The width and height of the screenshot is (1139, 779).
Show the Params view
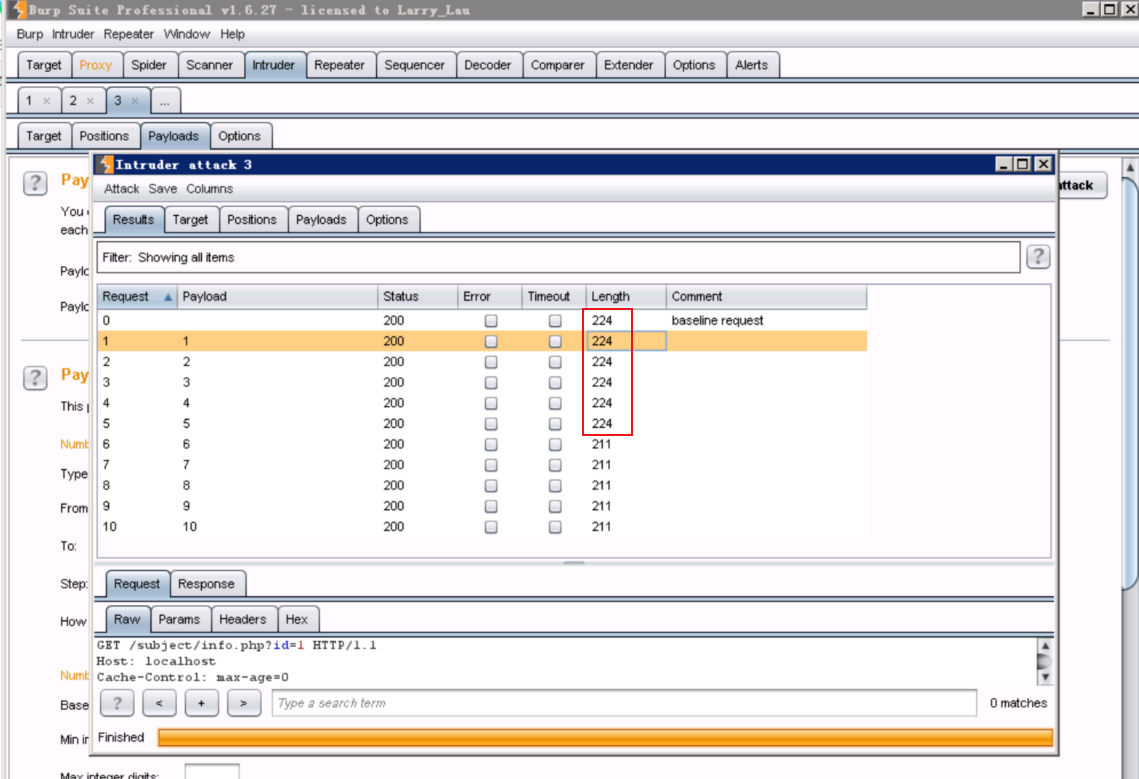click(x=179, y=619)
